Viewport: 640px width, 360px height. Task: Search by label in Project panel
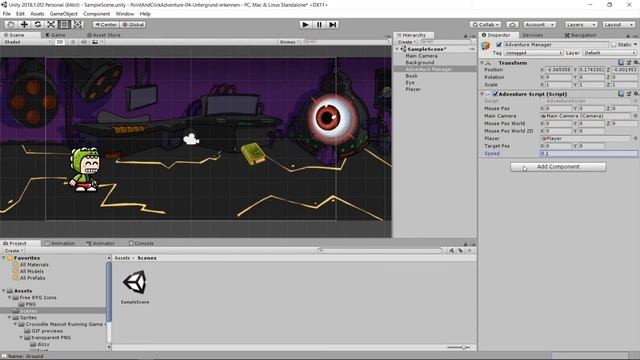point(460,250)
